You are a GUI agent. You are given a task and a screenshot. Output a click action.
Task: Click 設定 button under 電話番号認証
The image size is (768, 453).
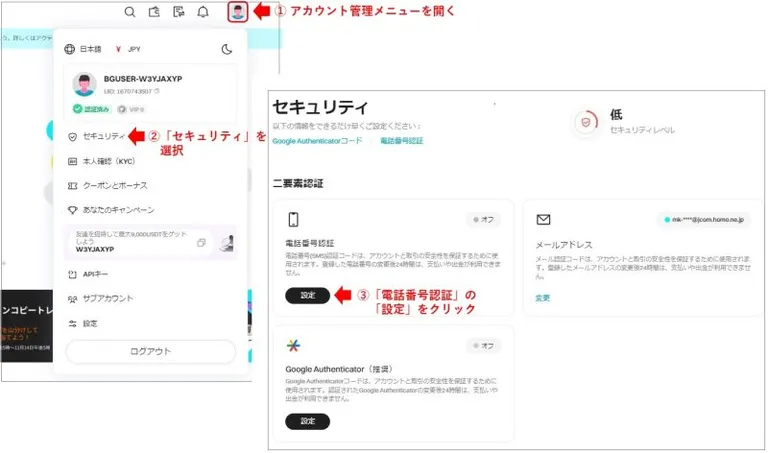click(x=308, y=295)
